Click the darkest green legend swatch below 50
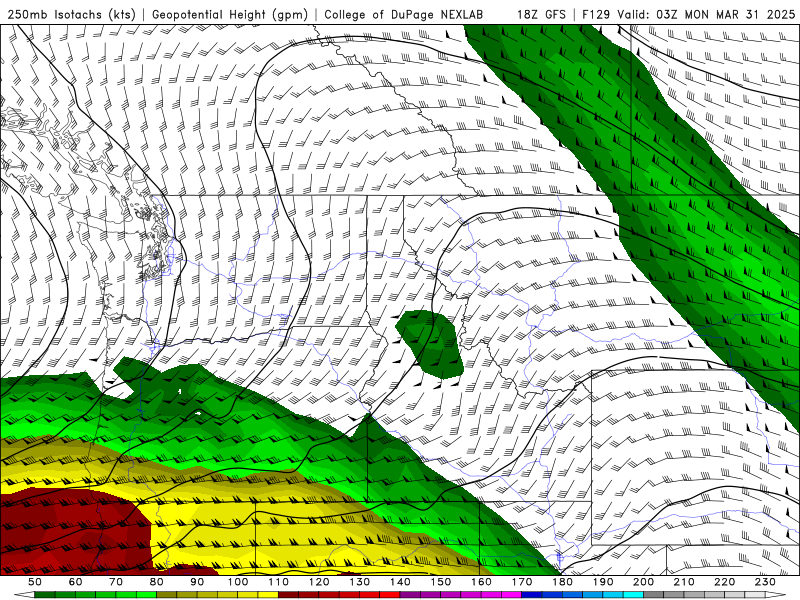The width and height of the screenshot is (800, 600). coord(45,595)
